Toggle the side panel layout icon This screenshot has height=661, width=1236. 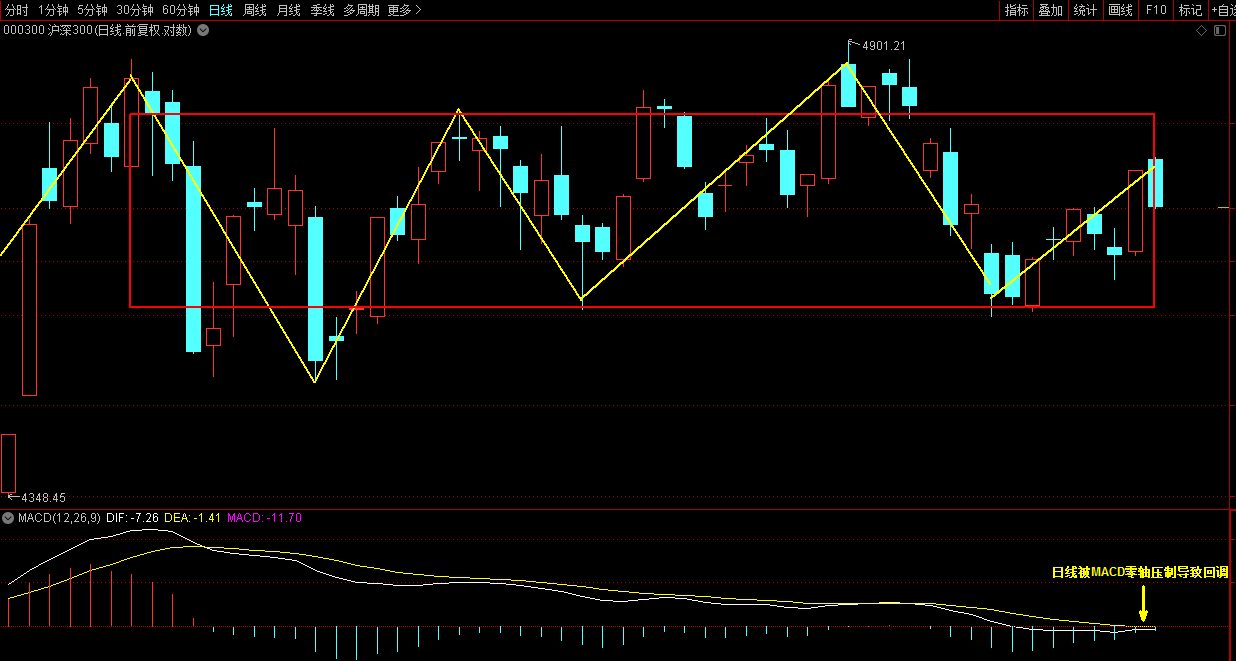point(1219,30)
